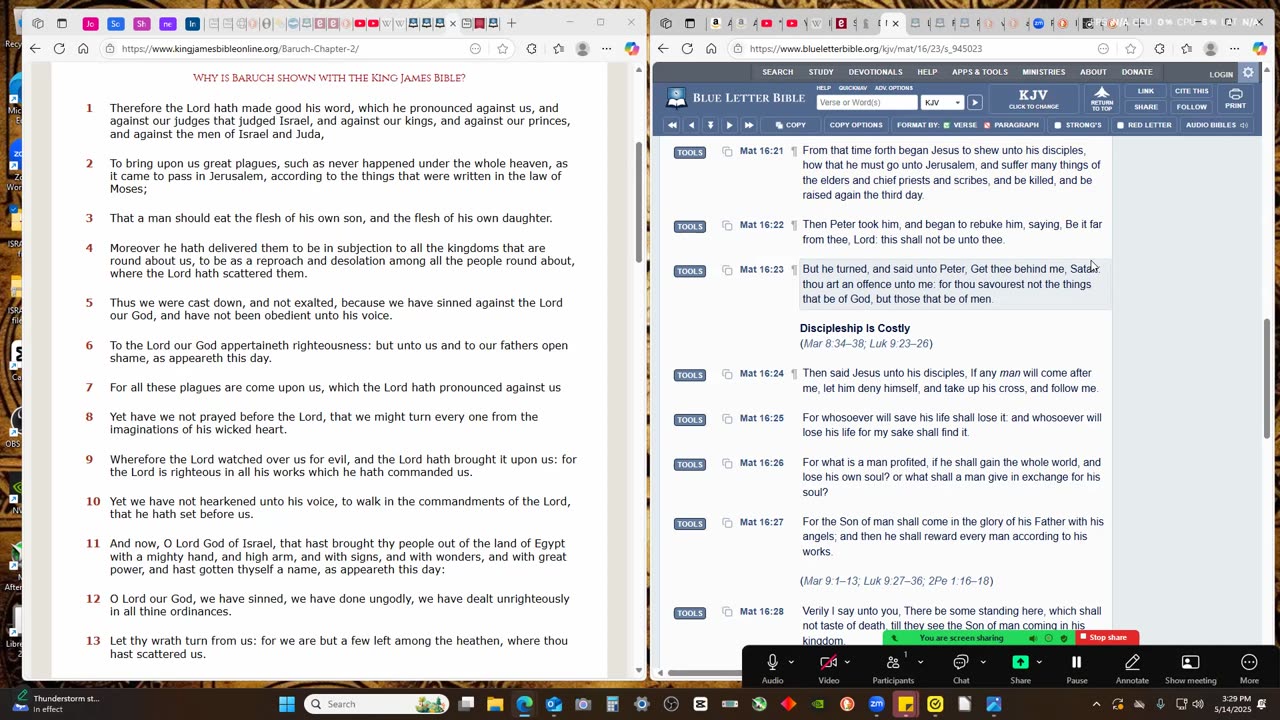Screen dimensions: 1280x720
Task: Copy verse Mat 16:27 using its copy icon
Action: click(727, 523)
